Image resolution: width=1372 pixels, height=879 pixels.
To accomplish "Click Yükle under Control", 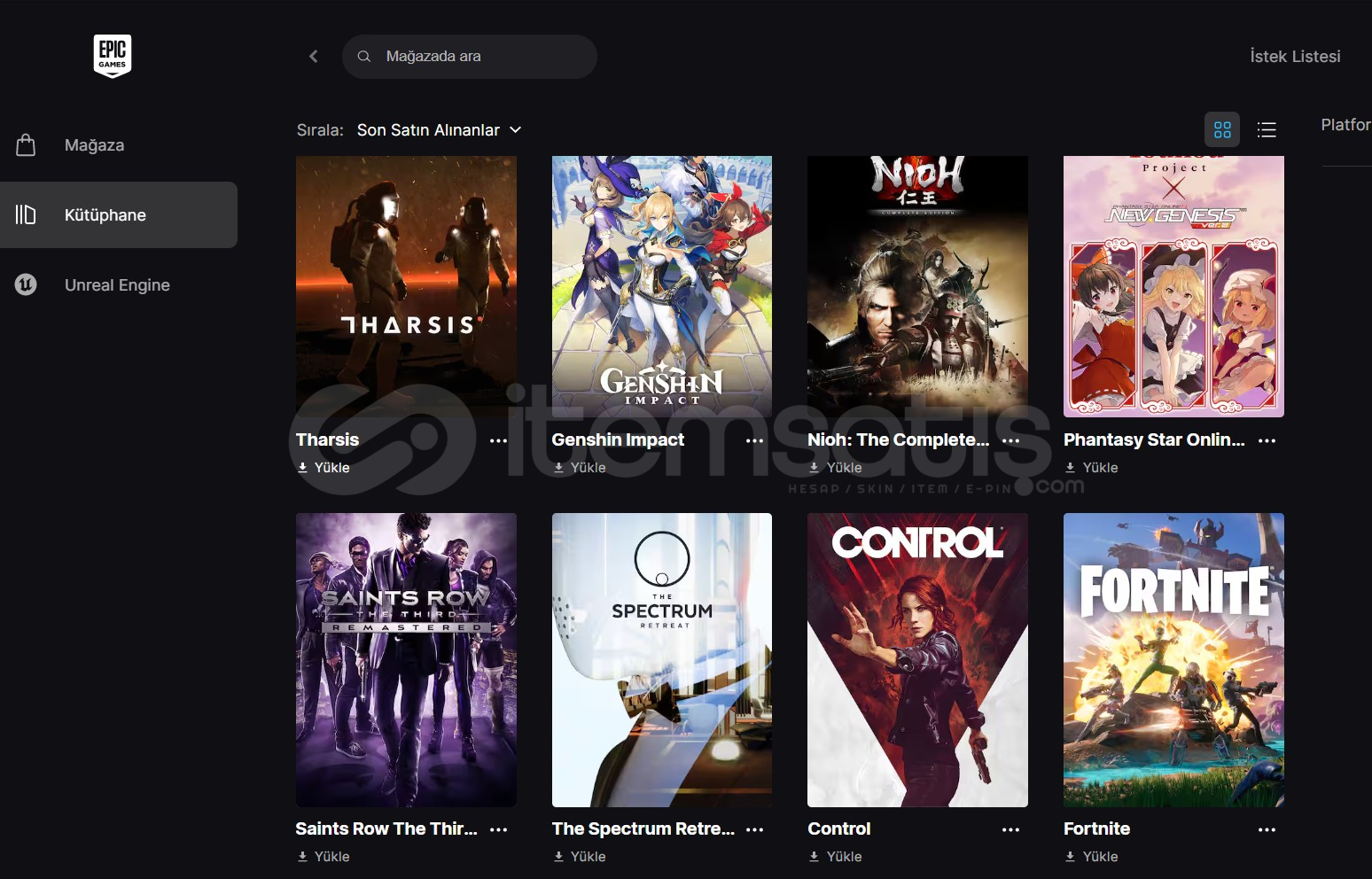I will point(836,856).
